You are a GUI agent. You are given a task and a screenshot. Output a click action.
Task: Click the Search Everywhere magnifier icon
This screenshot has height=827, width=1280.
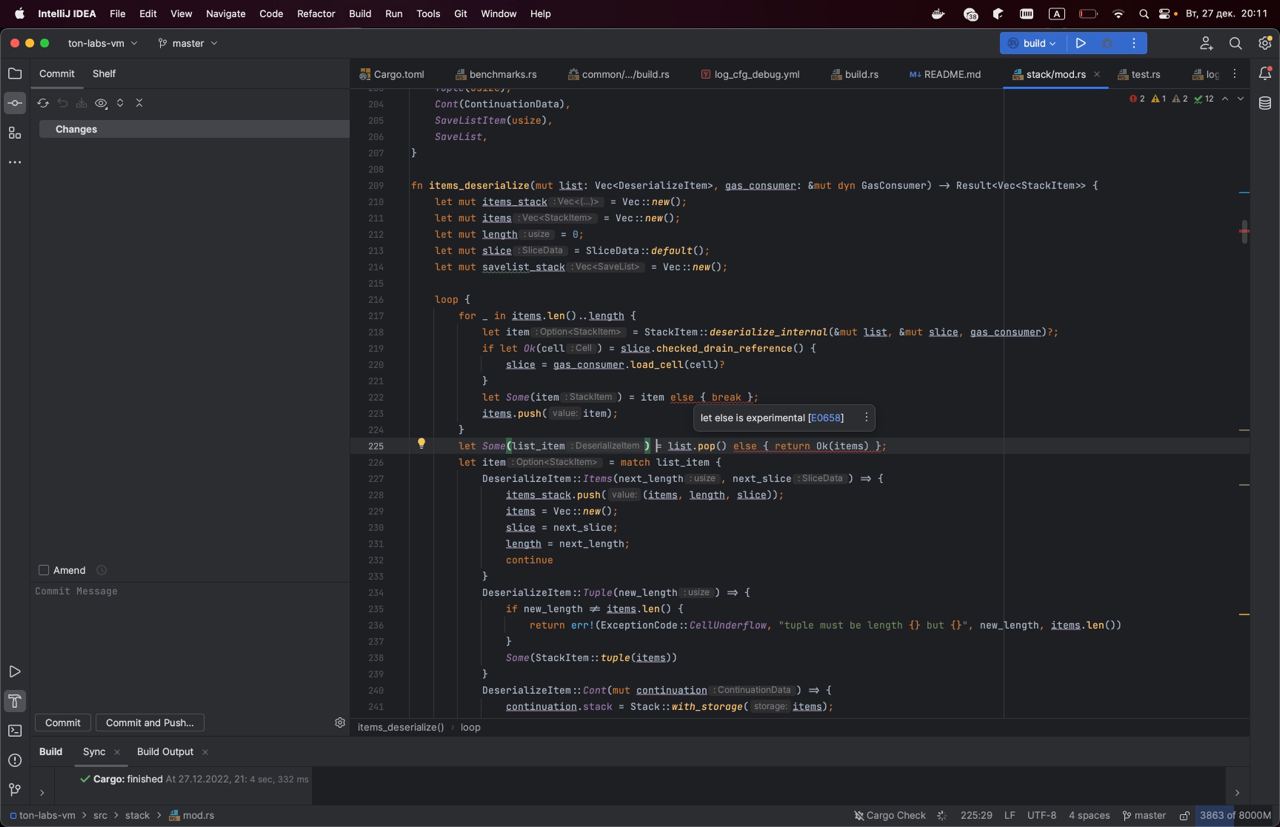(1236, 43)
